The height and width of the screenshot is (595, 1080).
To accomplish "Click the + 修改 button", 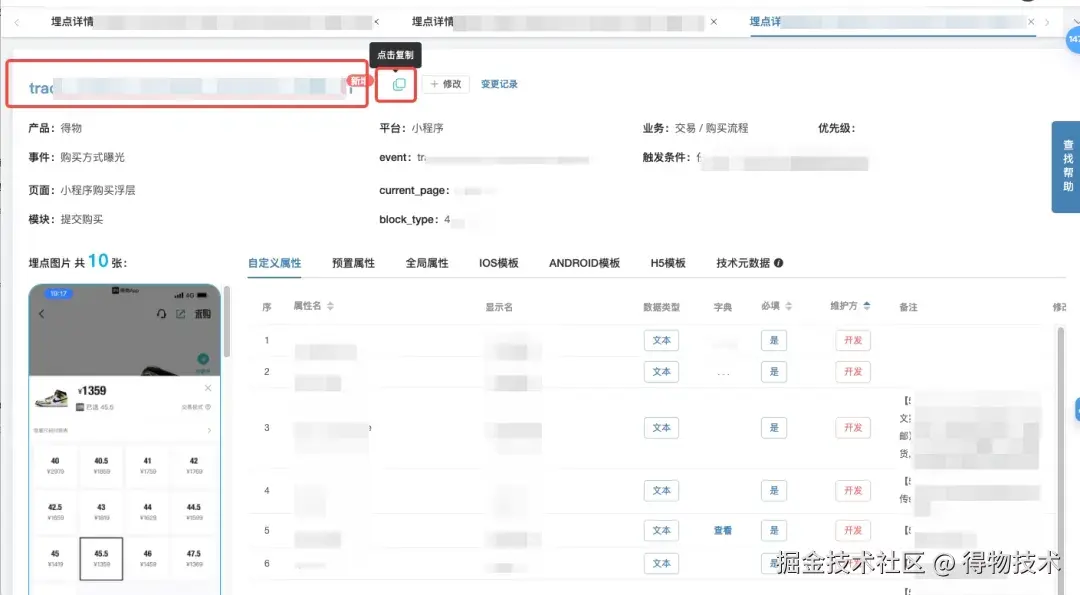I will [x=446, y=84].
